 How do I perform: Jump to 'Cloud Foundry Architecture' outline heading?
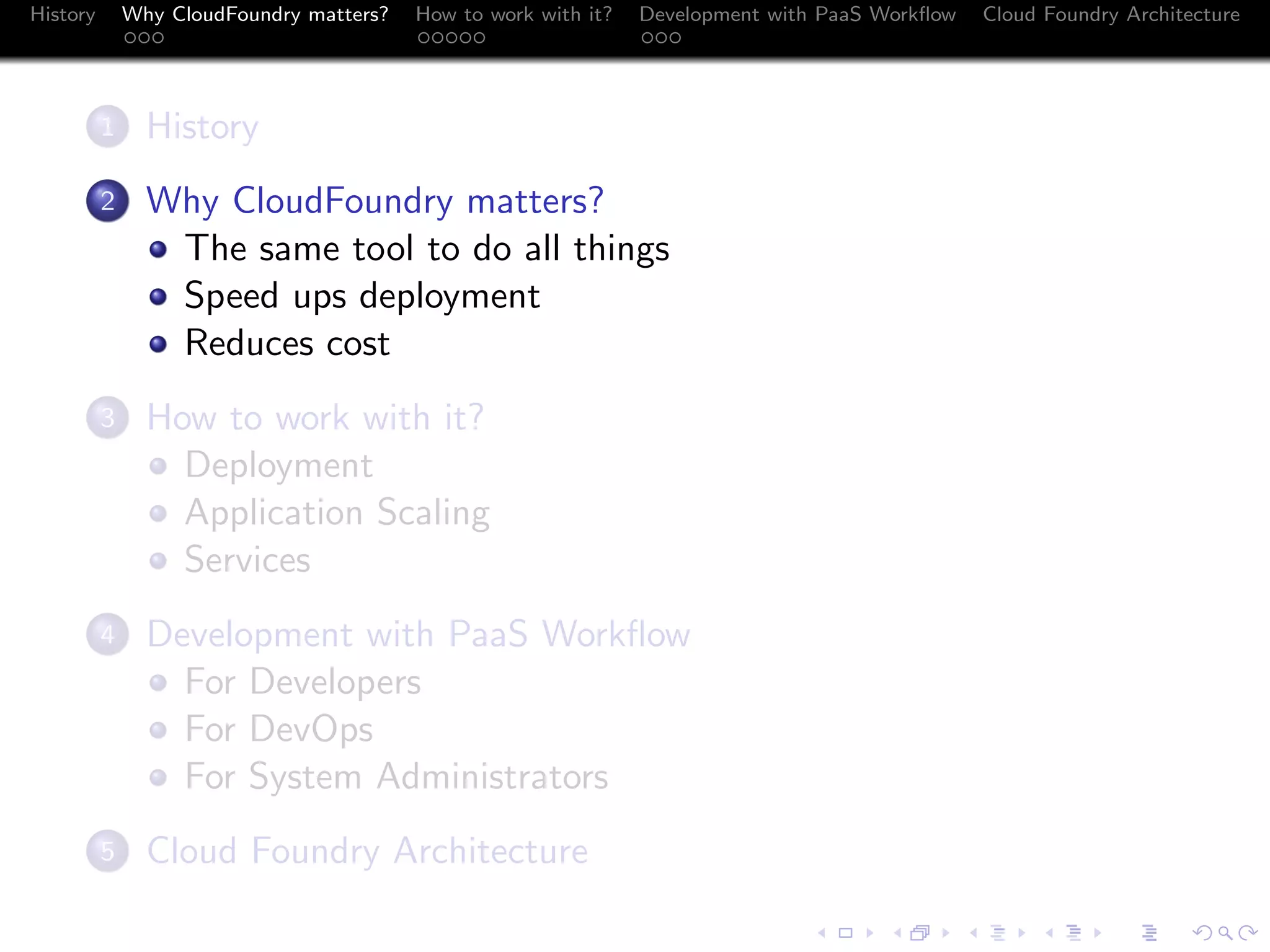tap(367, 851)
